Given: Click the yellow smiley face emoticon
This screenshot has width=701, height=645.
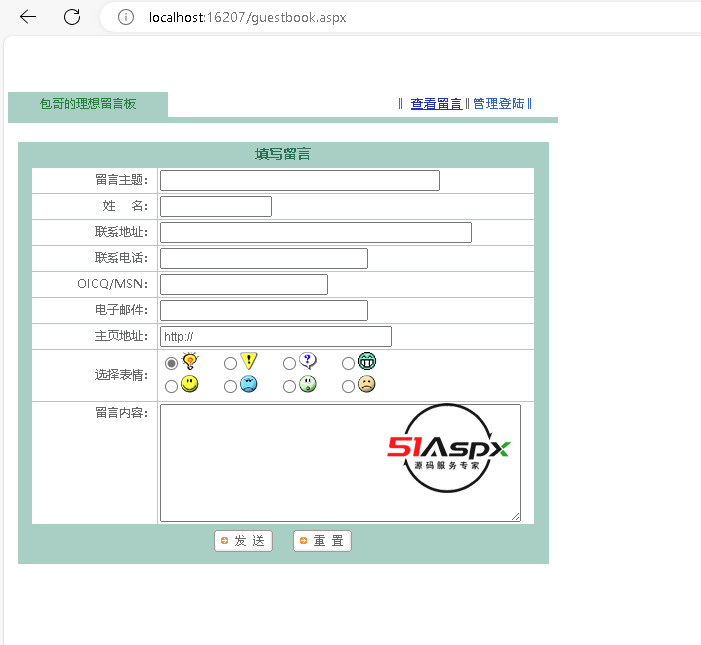Looking at the screenshot, I should point(190,385).
